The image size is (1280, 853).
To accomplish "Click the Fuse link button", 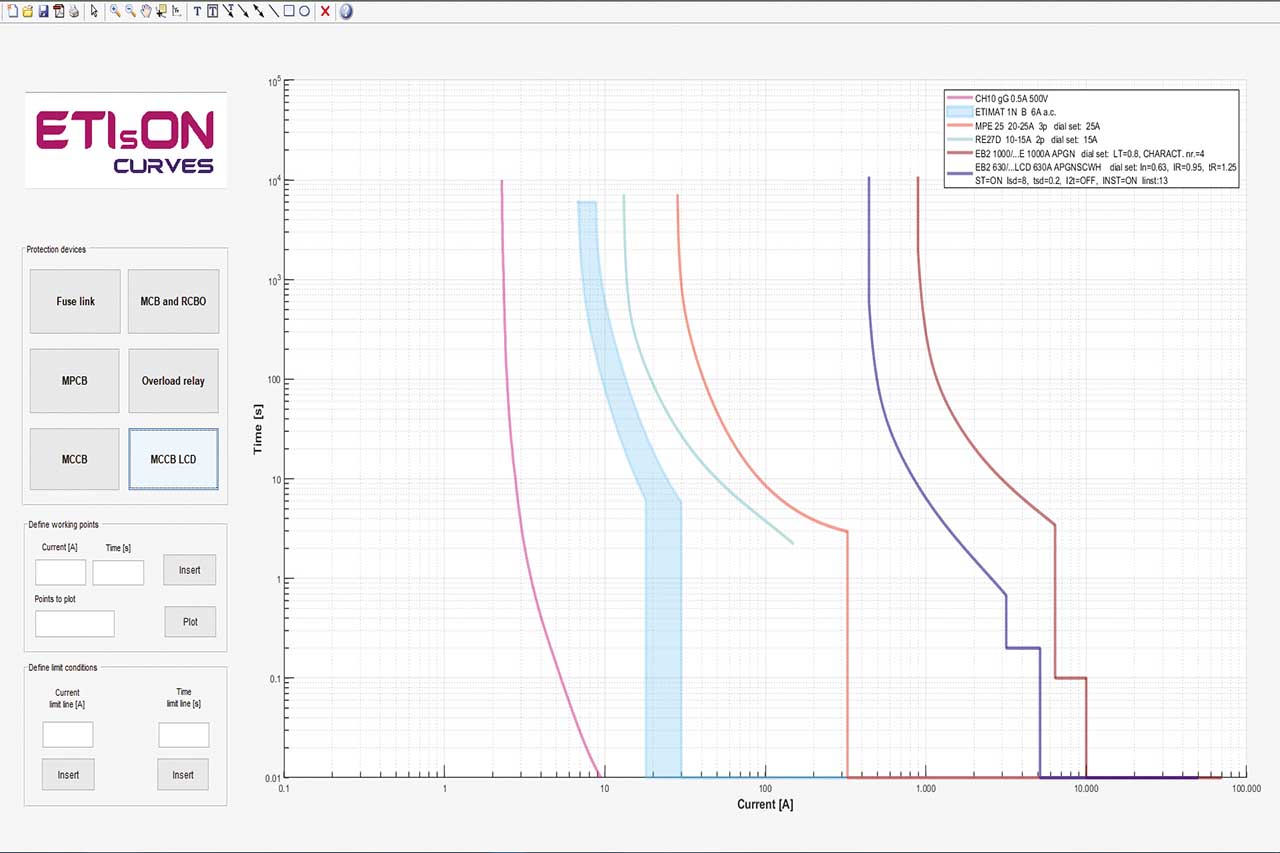I will pyautogui.click(x=75, y=301).
